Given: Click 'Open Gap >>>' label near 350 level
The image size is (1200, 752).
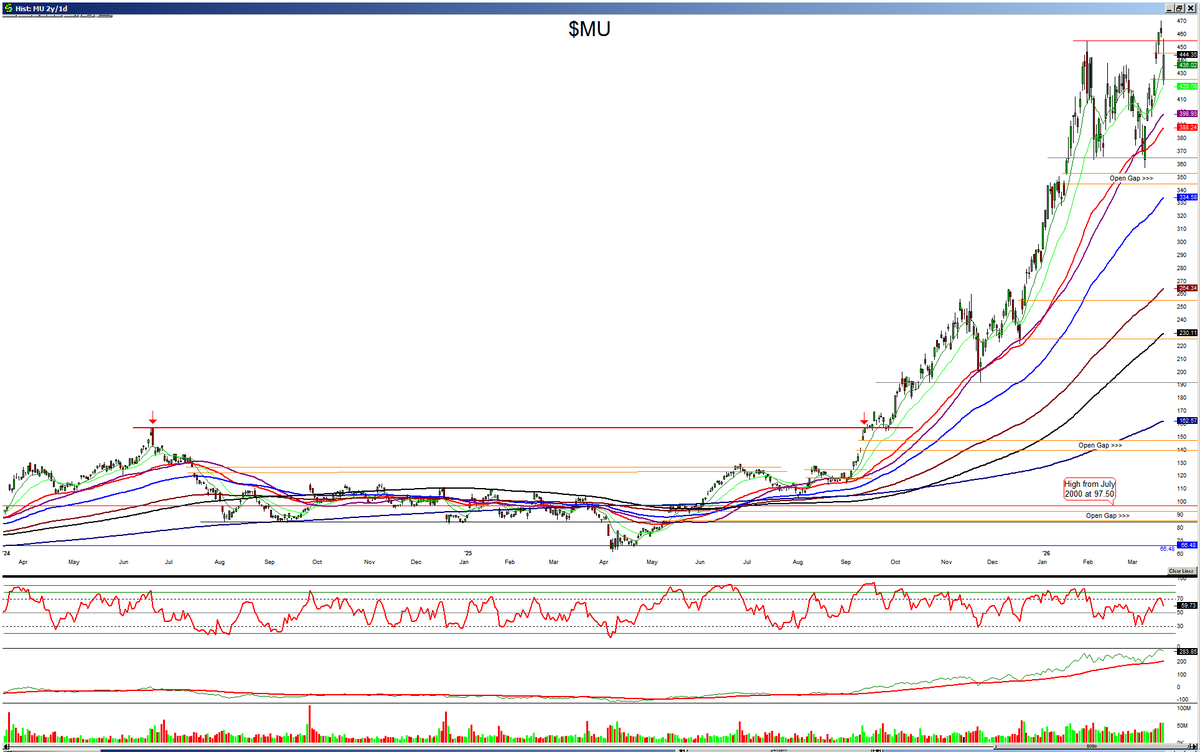Looking at the screenshot, I should tap(1131, 178).
